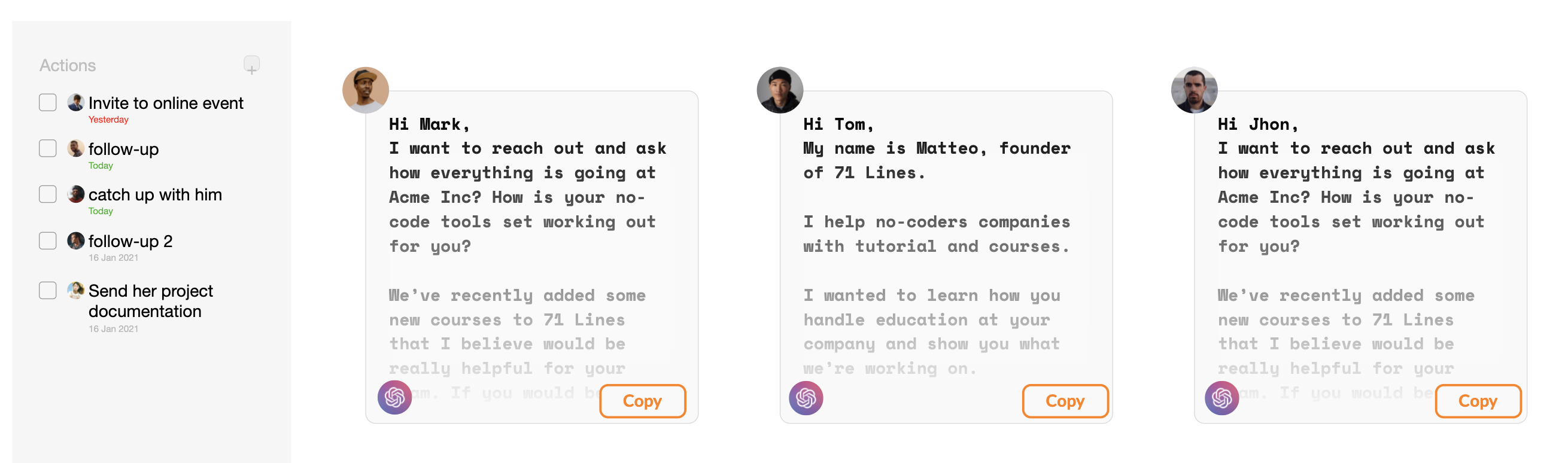Check the 'Send her project documentation' checkbox
This screenshot has width=1568, height=463.
(47, 290)
